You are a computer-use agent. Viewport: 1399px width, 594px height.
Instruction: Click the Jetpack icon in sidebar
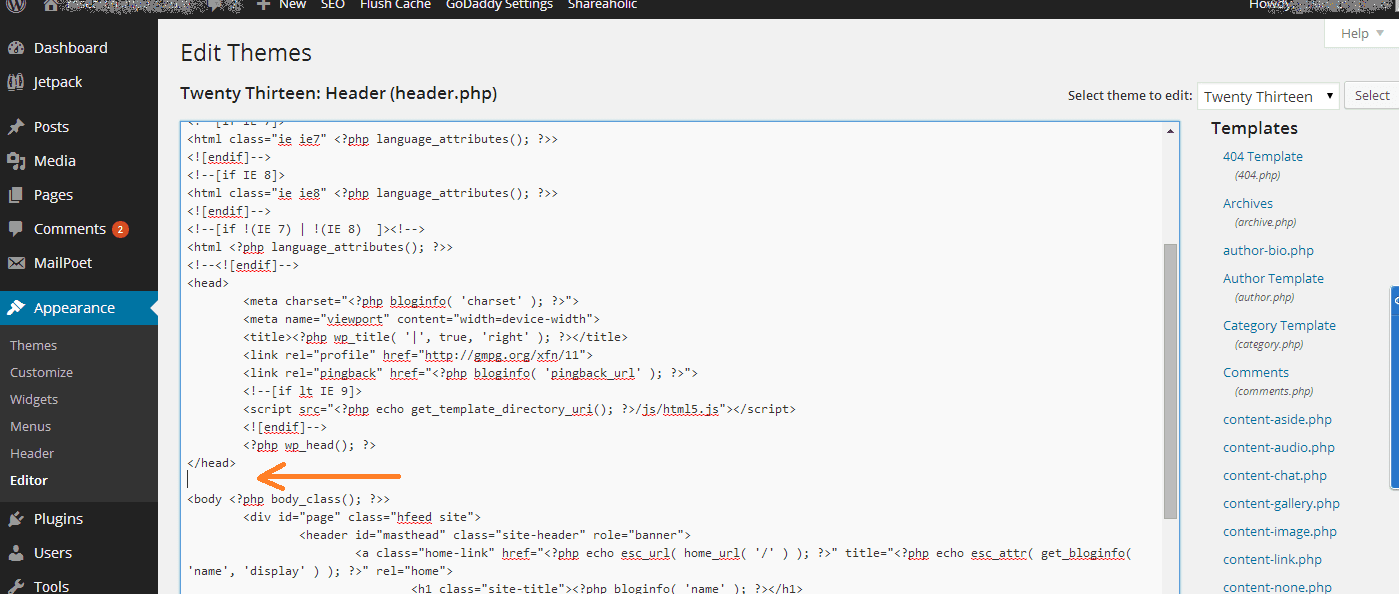pos(16,82)
